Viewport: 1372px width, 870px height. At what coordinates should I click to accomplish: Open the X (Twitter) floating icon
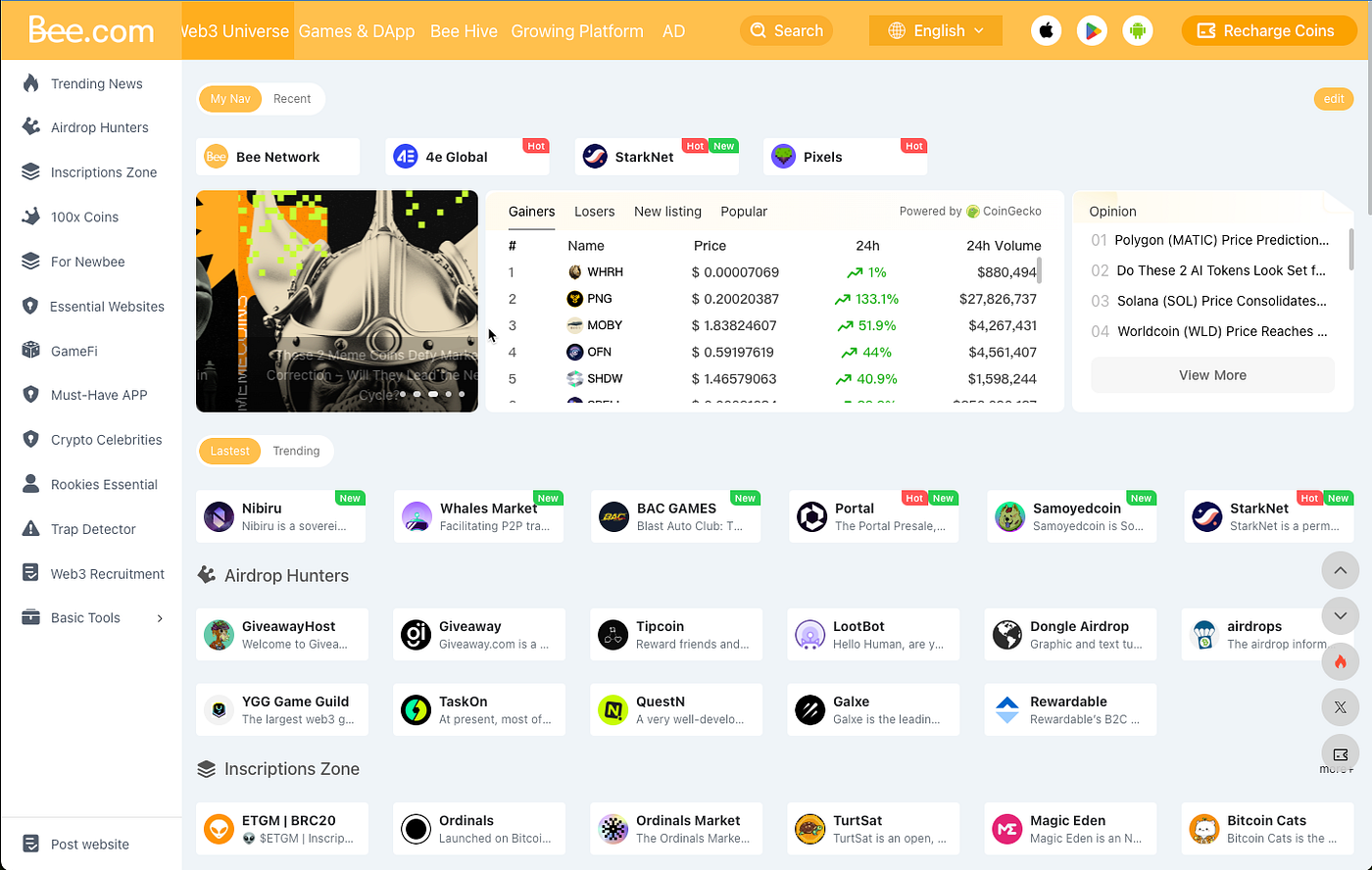1340,706
